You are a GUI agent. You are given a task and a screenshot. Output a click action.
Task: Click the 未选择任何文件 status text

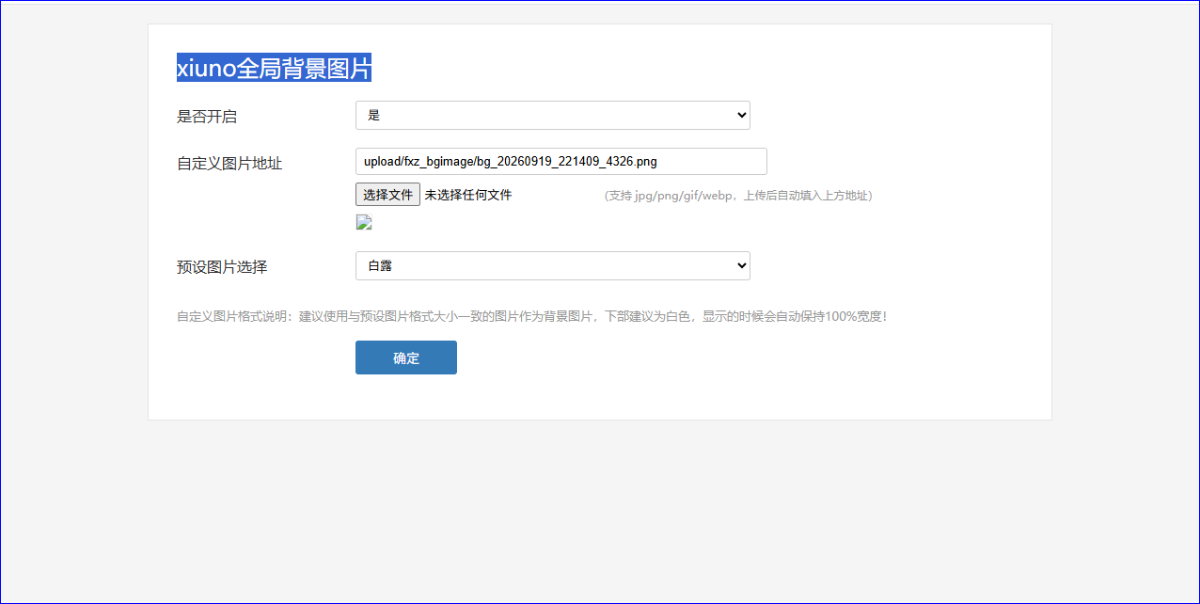point(468,195)
